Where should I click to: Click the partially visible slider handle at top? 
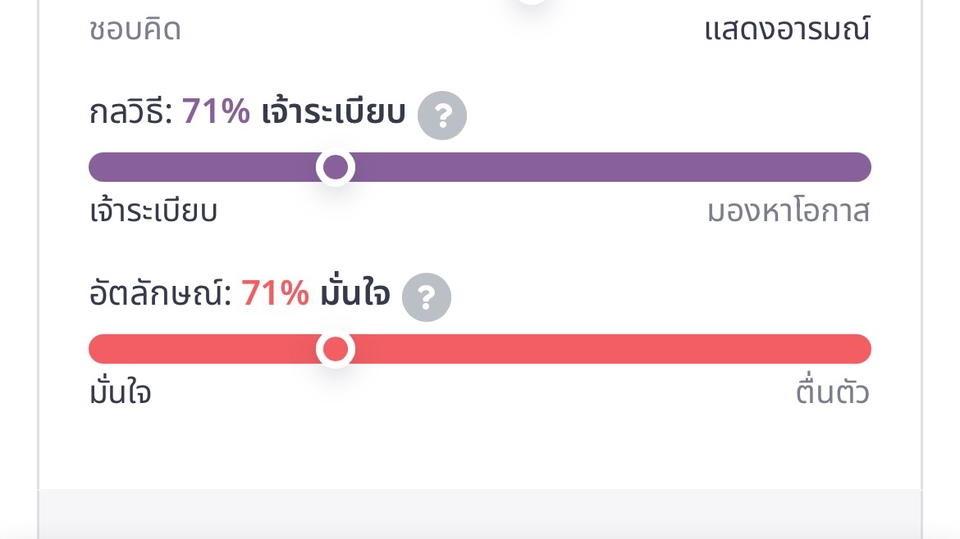(531, 2)
